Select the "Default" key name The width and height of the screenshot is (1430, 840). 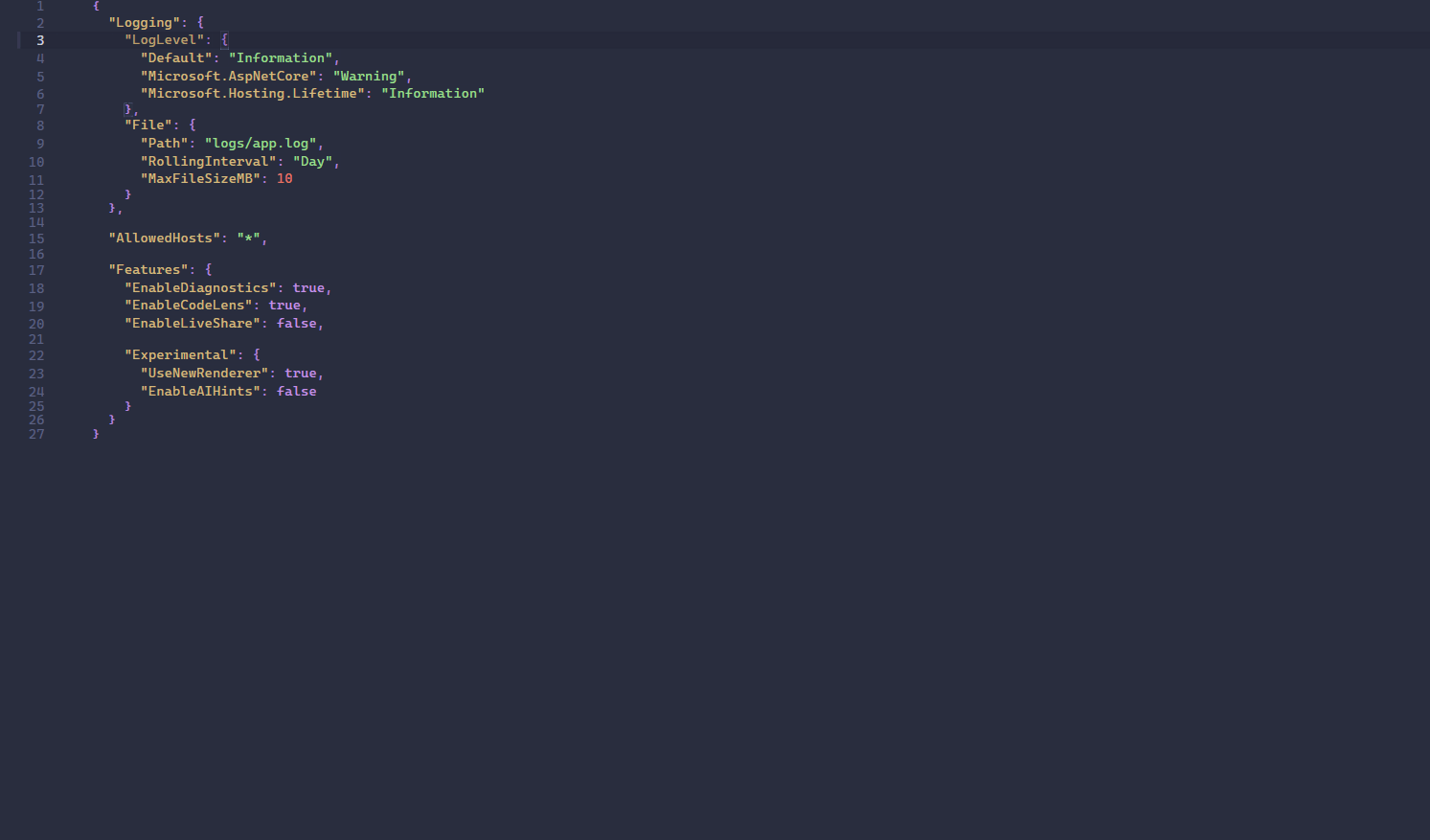point(176,57)
